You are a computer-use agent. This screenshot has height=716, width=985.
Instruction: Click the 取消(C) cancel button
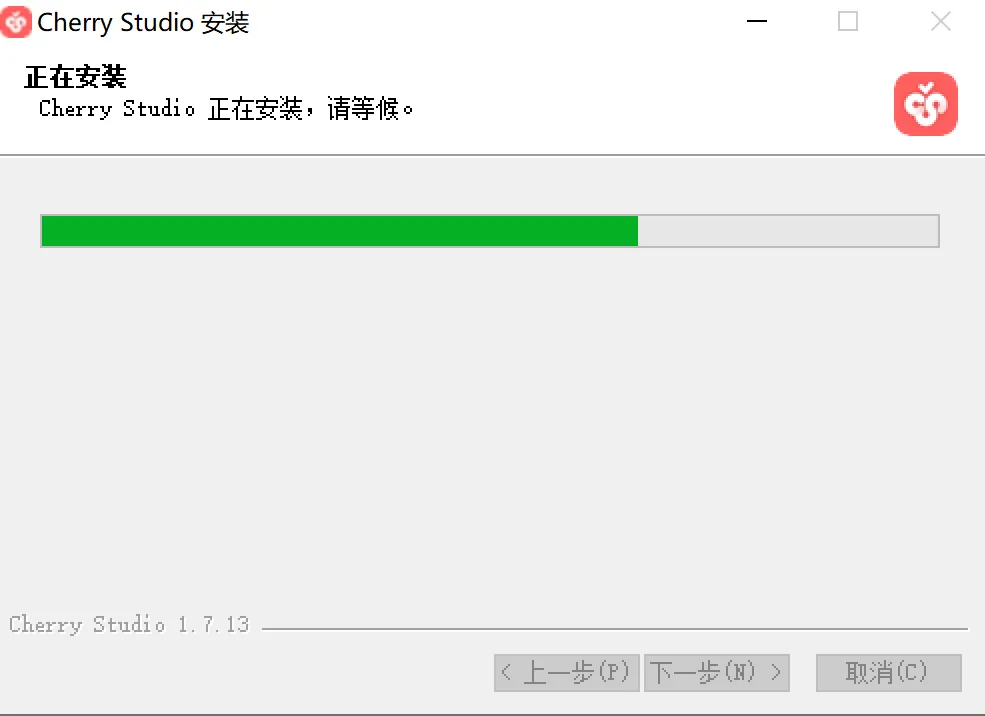coord(889,673)
